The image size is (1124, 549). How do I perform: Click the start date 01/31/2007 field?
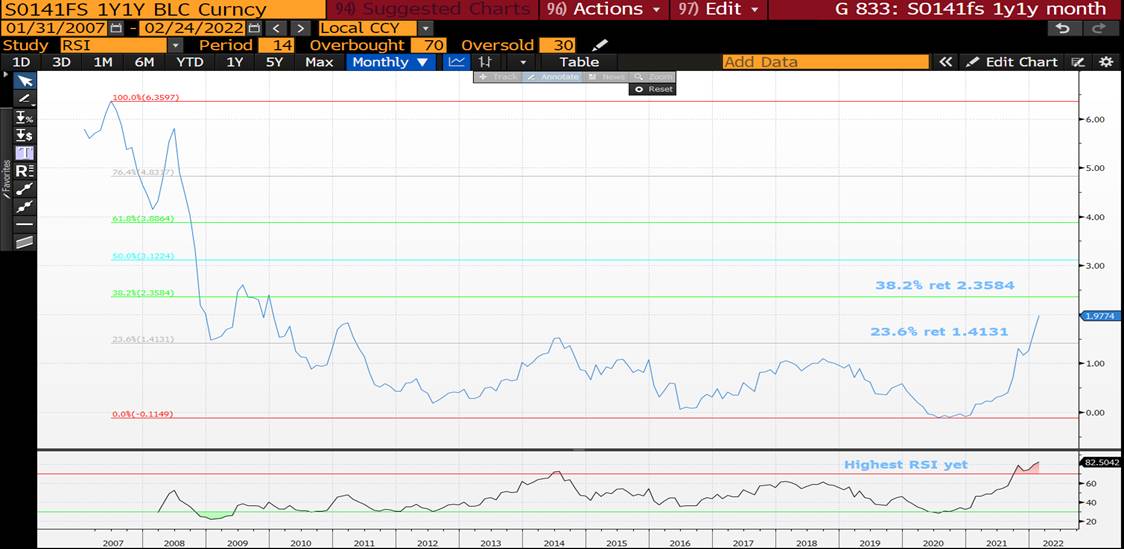(54, 29)
